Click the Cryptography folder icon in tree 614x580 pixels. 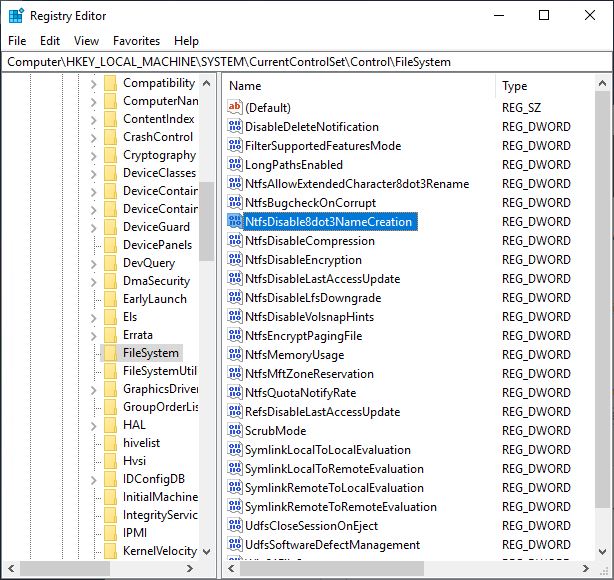tap(110, 155)
